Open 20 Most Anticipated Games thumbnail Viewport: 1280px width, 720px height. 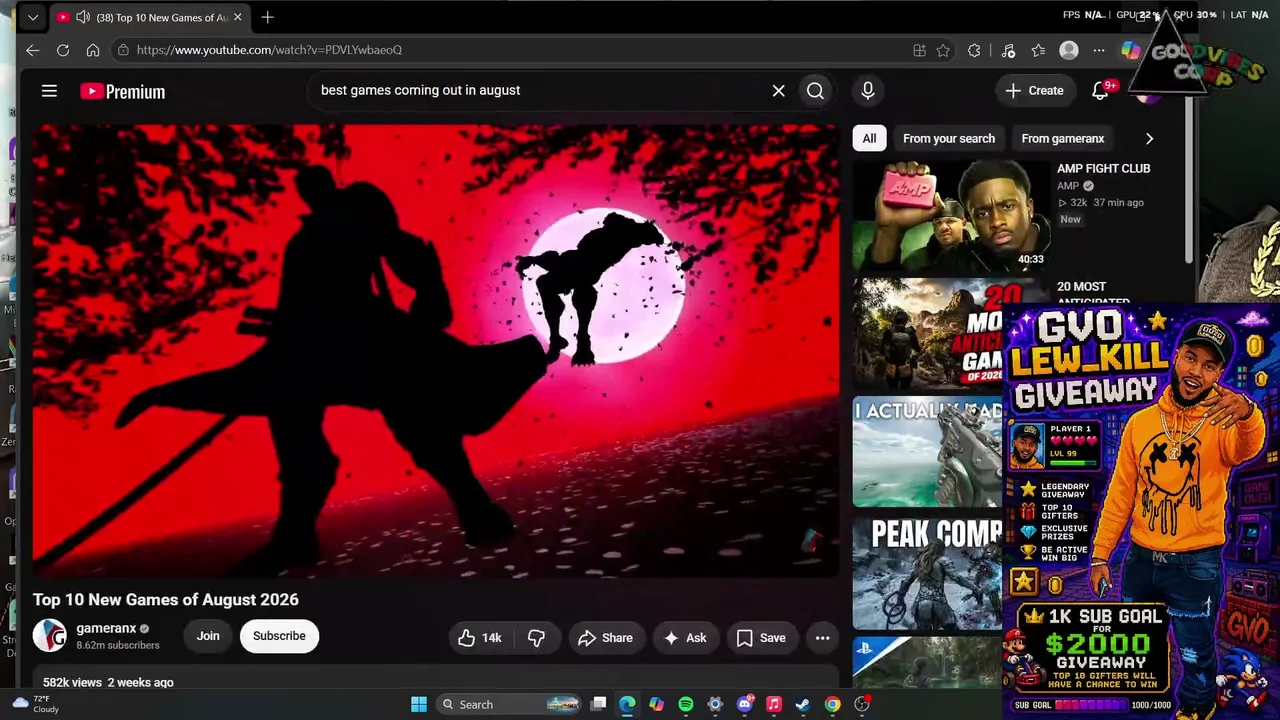click(928, 334)
